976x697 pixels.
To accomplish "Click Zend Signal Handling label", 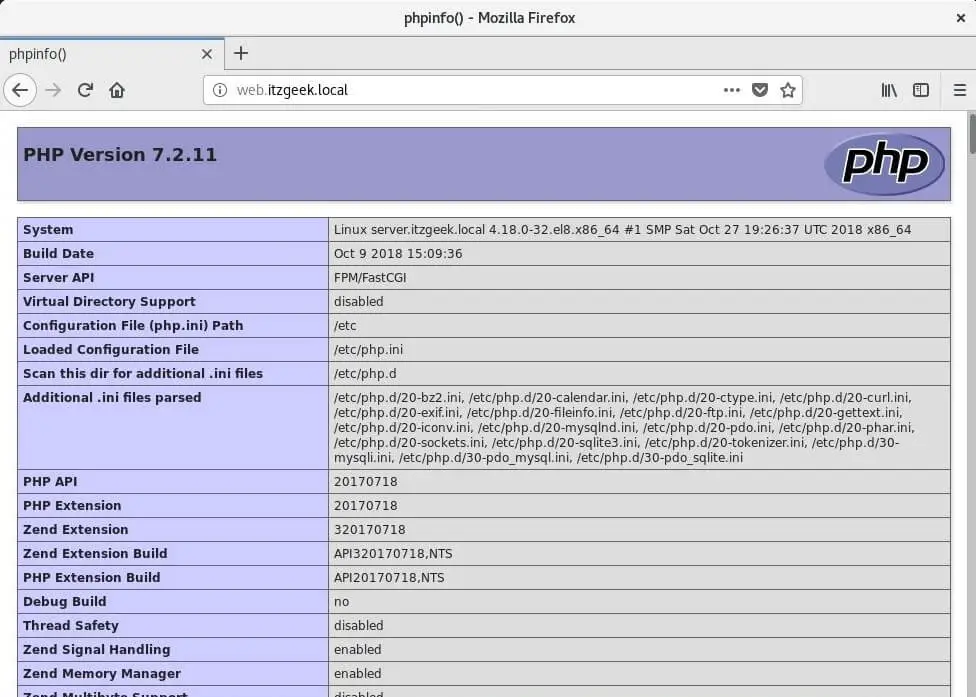I will click(x=96, y=650).
